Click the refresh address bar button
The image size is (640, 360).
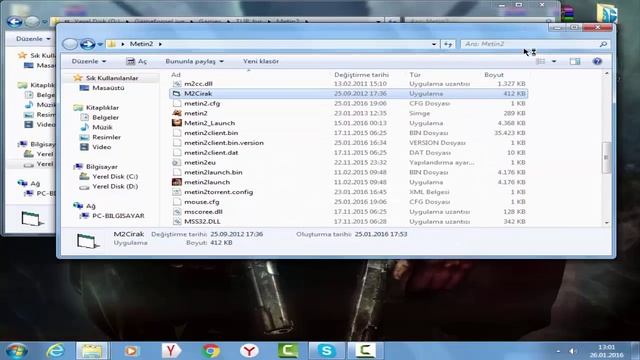click(x=448, y=44)
